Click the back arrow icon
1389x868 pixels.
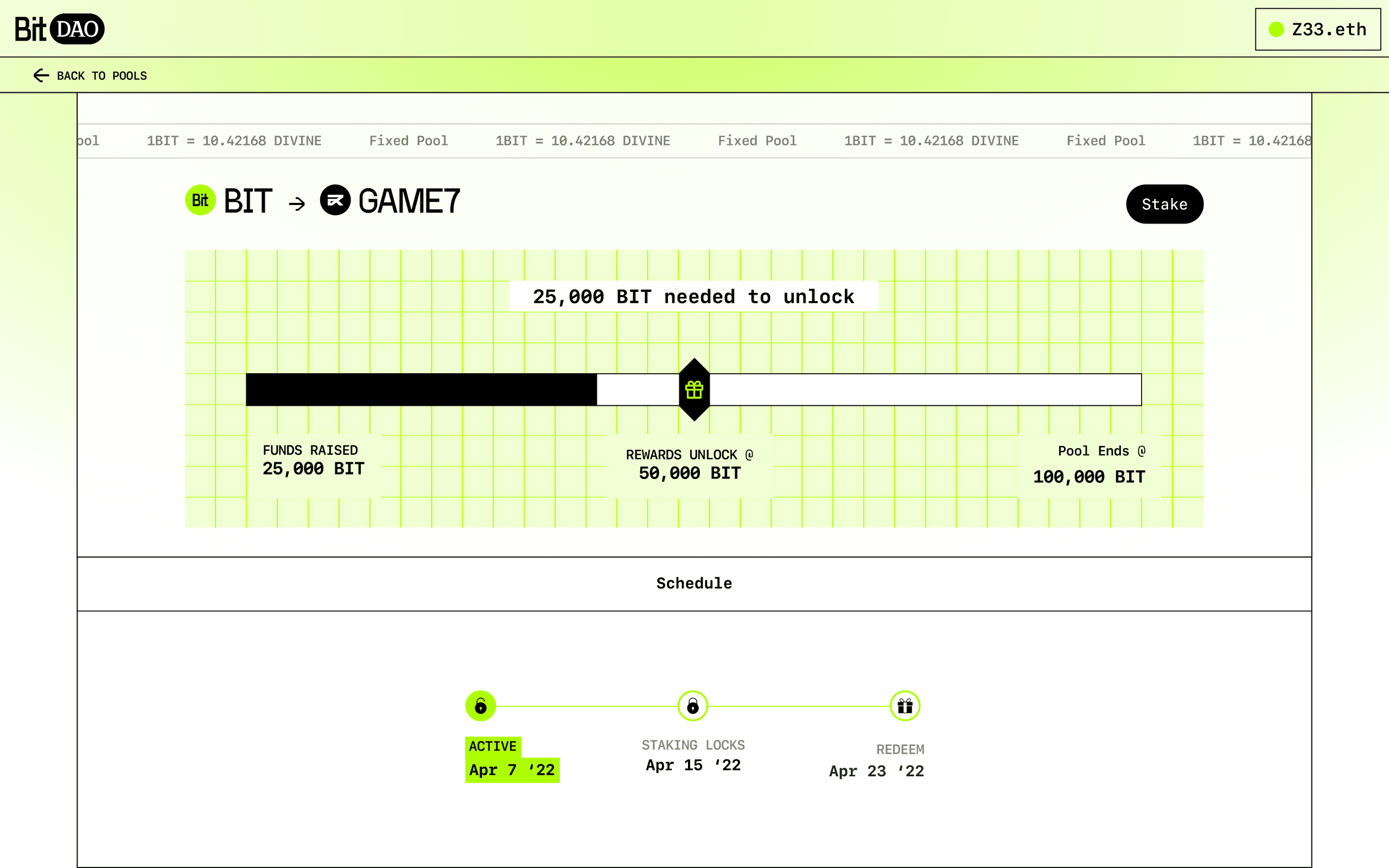[41, 76]
